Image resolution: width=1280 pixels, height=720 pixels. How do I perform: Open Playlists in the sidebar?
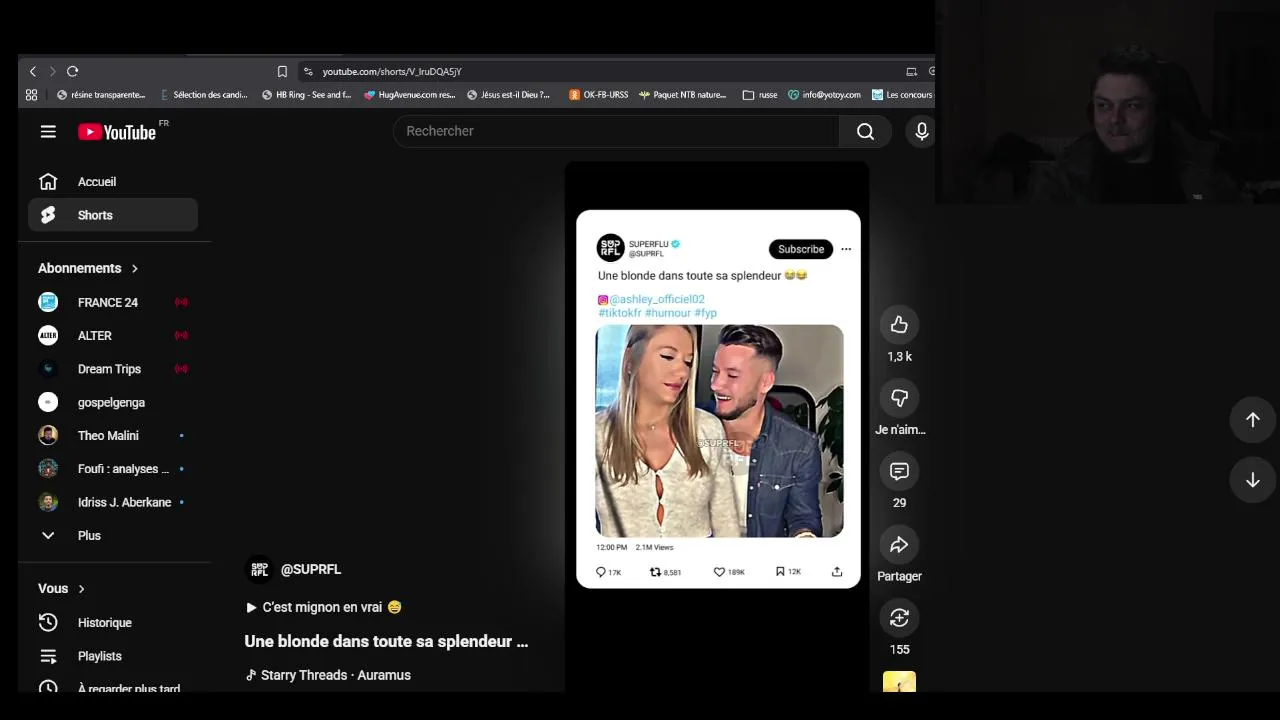[113, 656]
